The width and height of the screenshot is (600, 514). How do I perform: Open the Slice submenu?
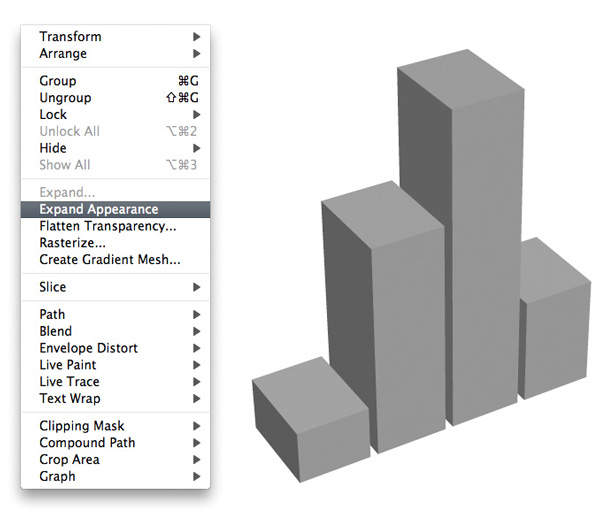pos(116,287)
